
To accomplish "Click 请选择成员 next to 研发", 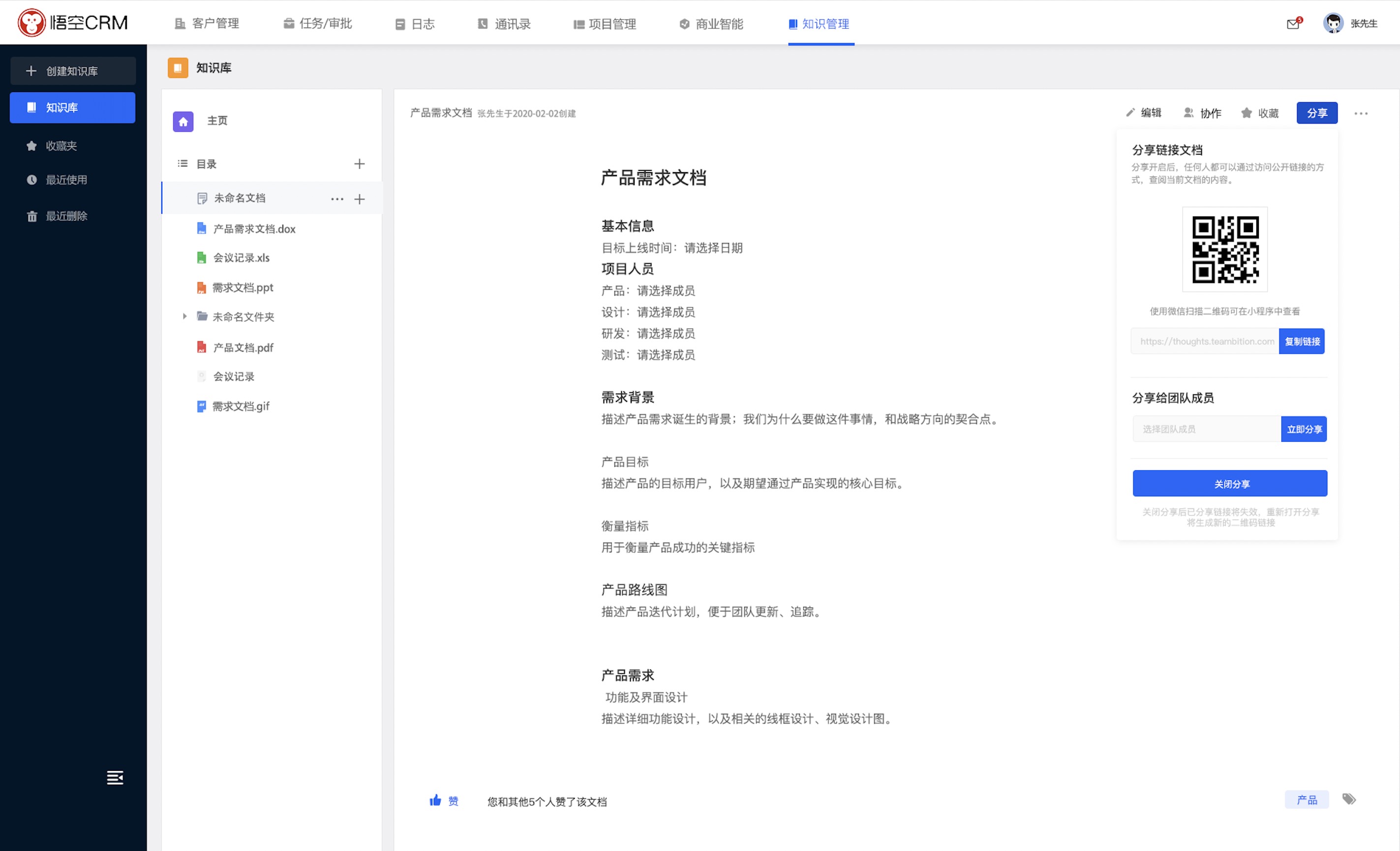I will (x=666, y=334).
